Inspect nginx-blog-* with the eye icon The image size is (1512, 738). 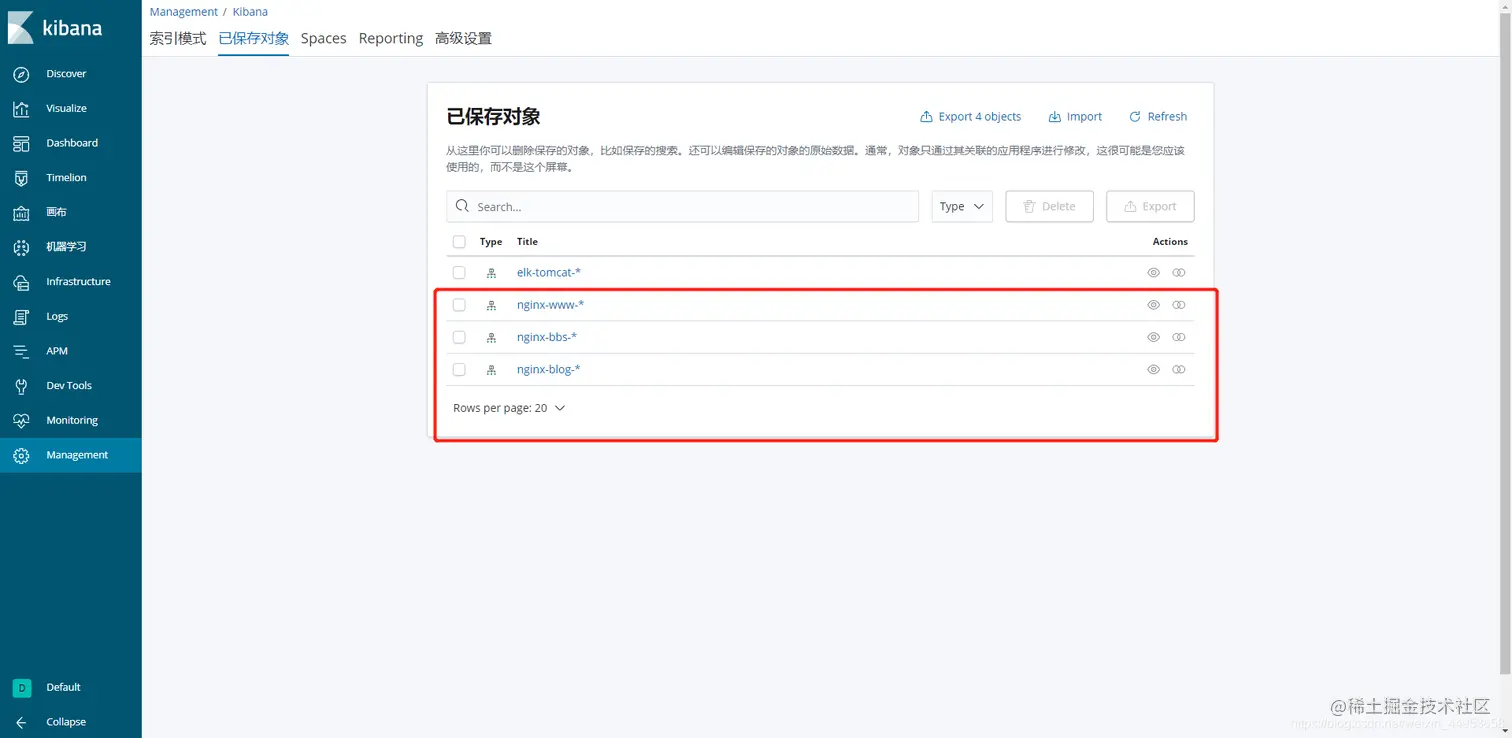pos(1153,369)
